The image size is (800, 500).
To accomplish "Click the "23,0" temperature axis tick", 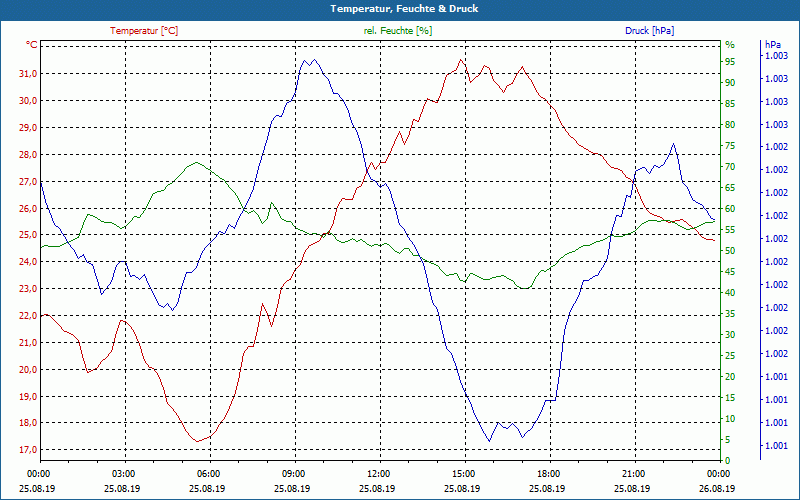I will click(x=28, y=289).
